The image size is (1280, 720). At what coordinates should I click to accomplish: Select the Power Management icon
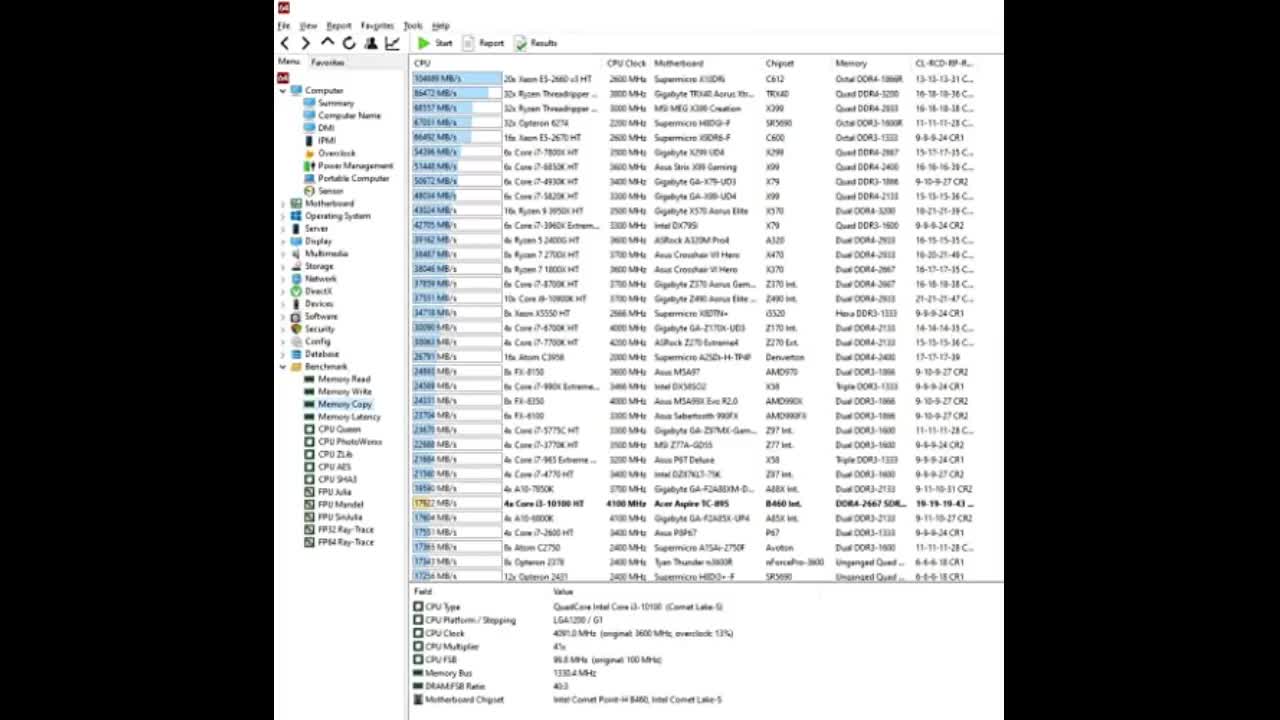point(309,166)
